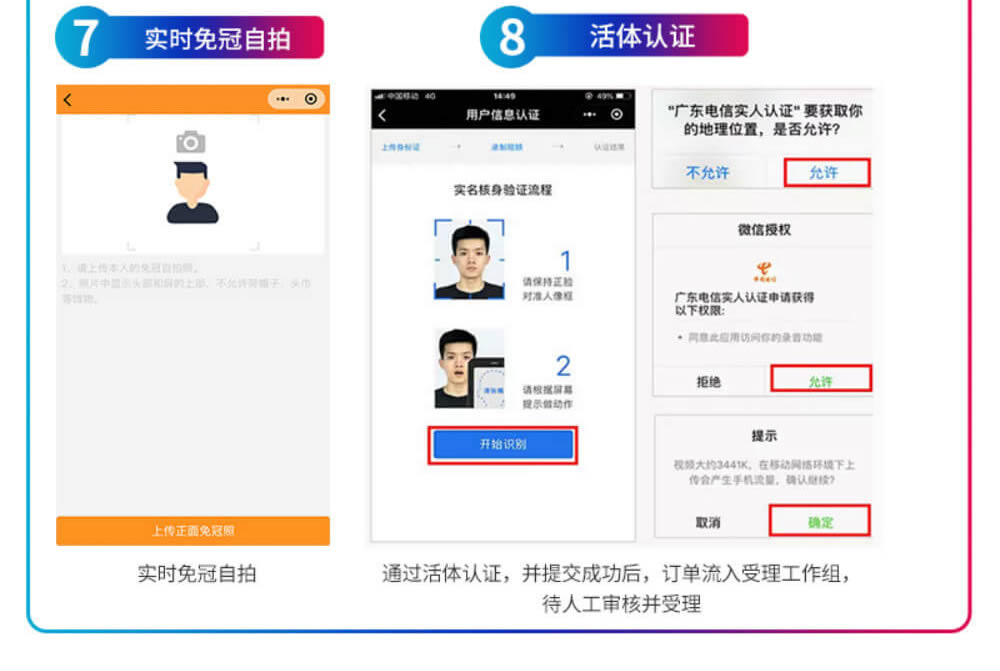Click the selfie avatar placeholder
1000x671 pixels.
192,193
